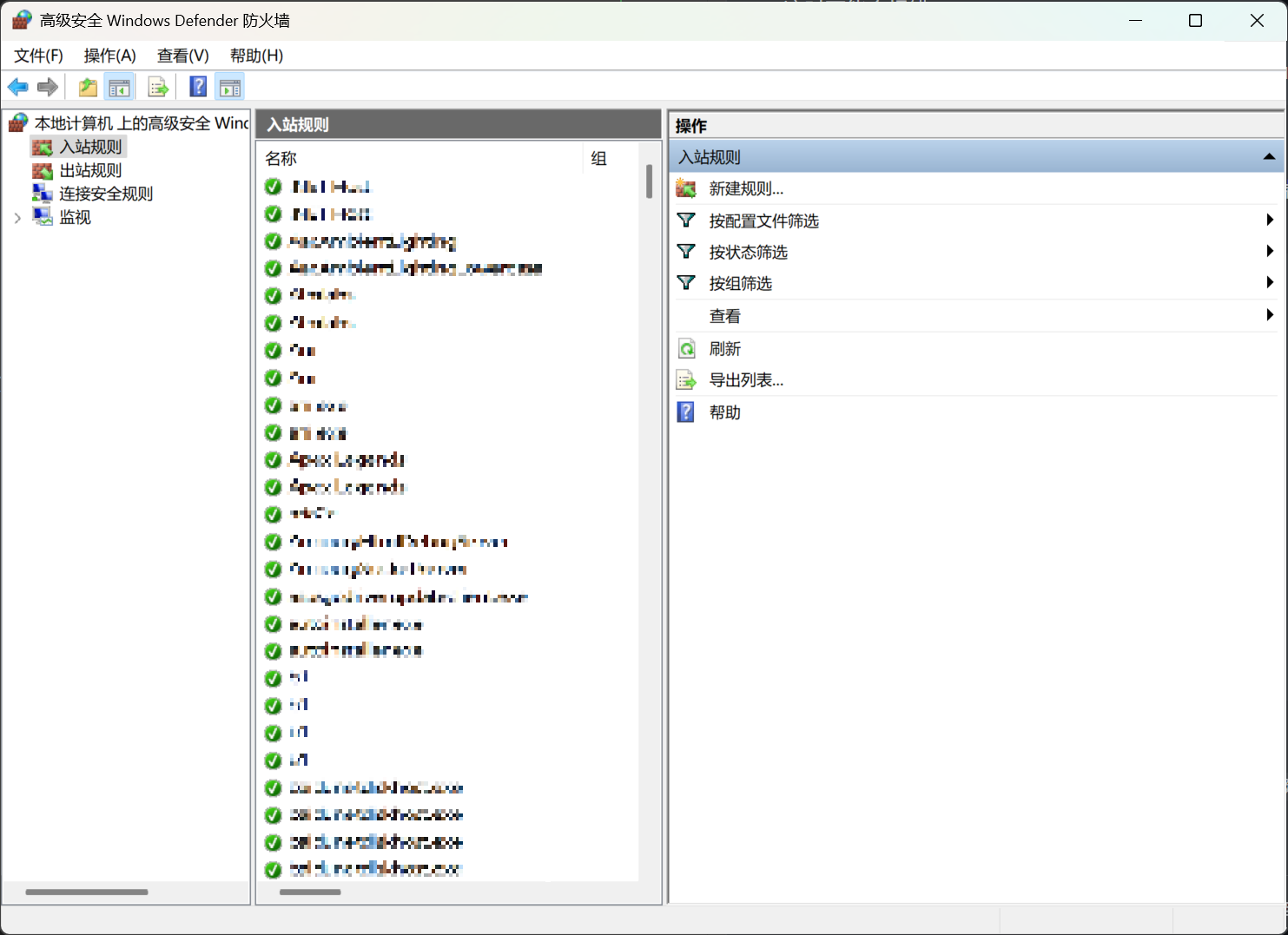
Task: Maximize the firewall window
Action: (1195, 20)
